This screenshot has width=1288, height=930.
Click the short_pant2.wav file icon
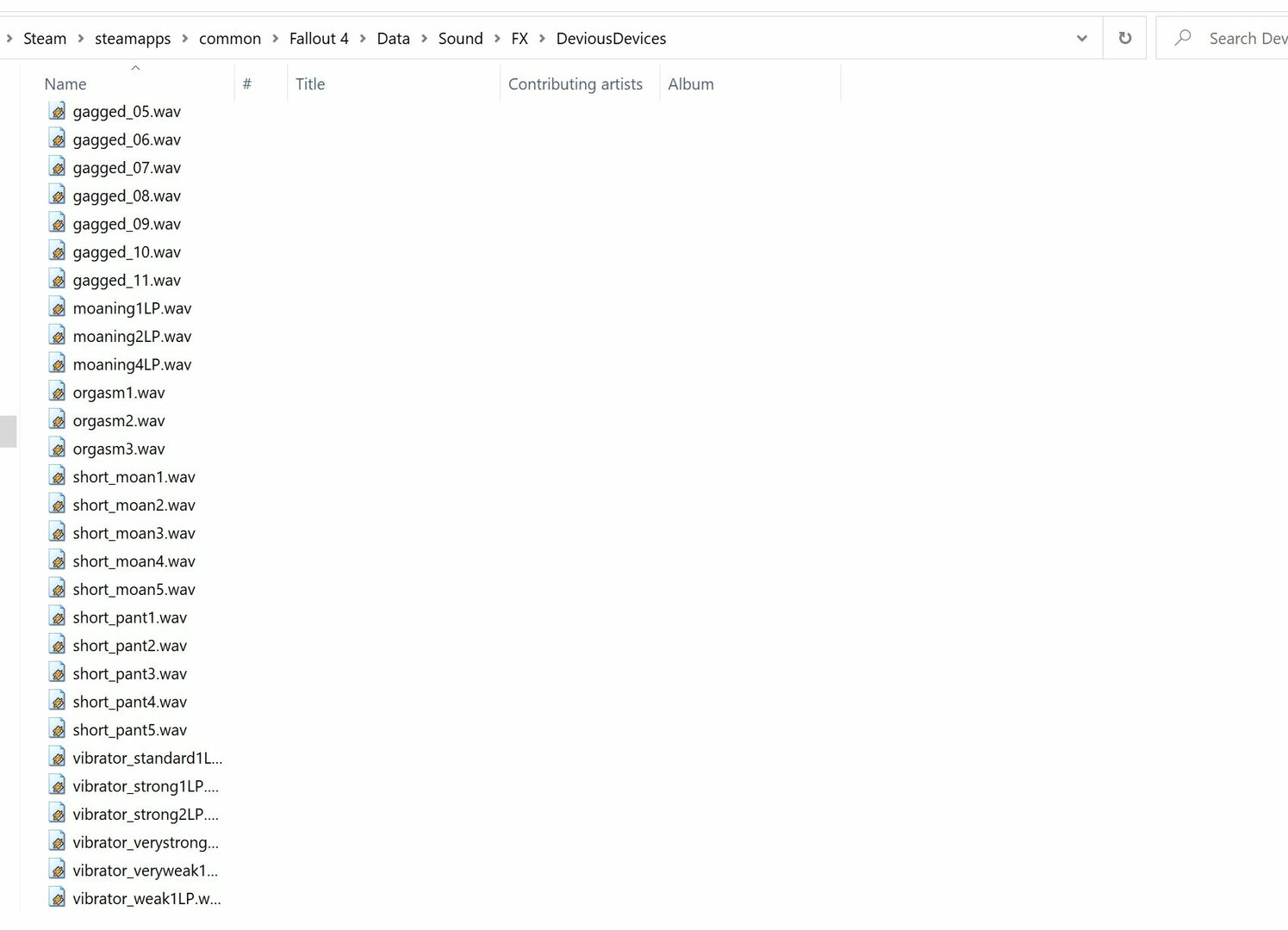pyautogui.click(x=57, y=645)
